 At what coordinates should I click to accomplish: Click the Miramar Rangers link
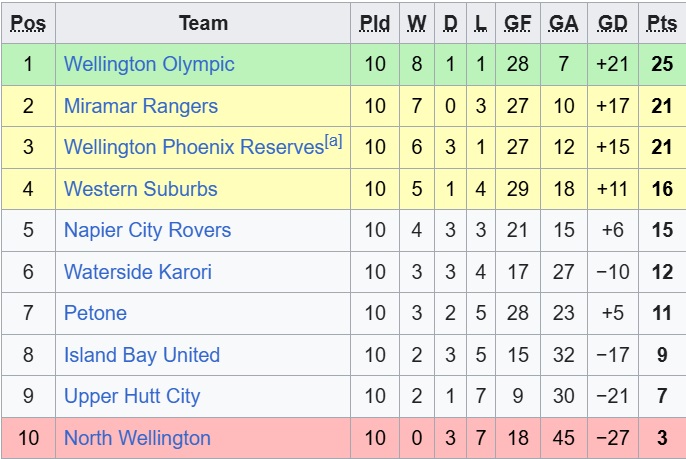(x=140, y=106)
